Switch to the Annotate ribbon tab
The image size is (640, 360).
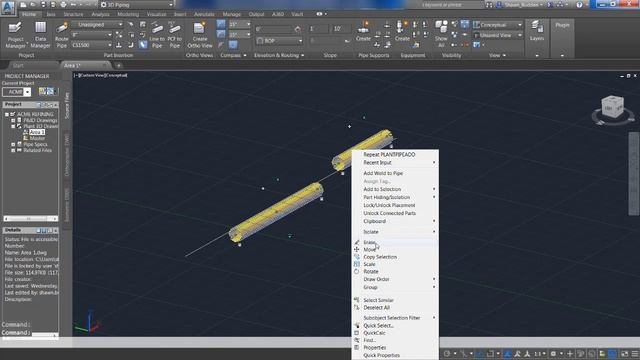204,14
